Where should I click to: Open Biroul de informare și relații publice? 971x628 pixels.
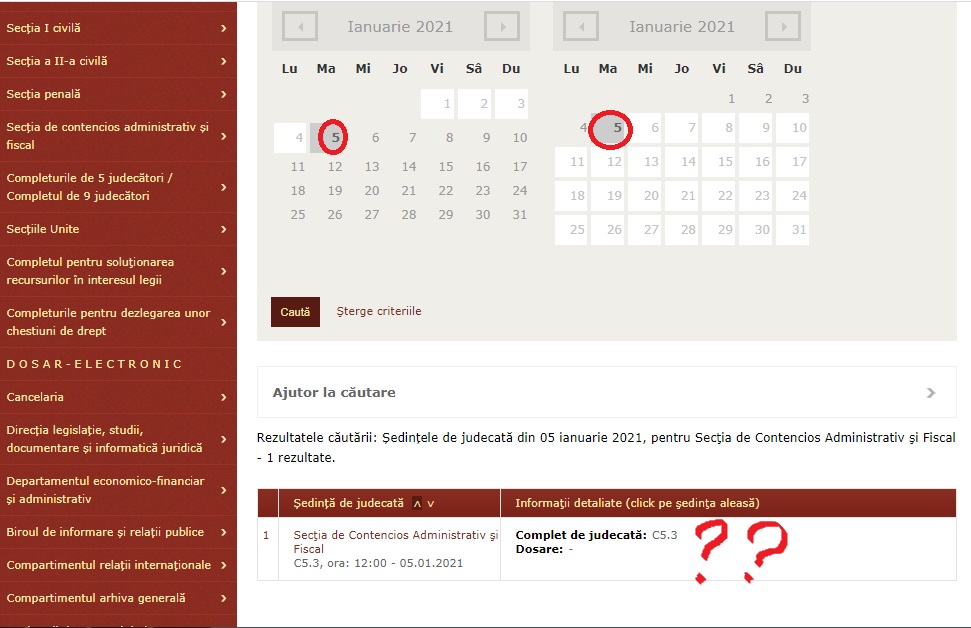pos(105,532)
